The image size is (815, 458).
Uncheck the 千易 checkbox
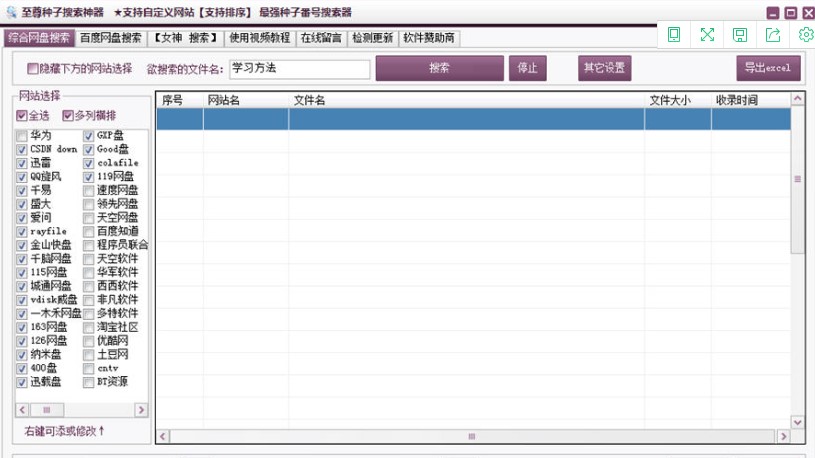[x=22, y=191]
